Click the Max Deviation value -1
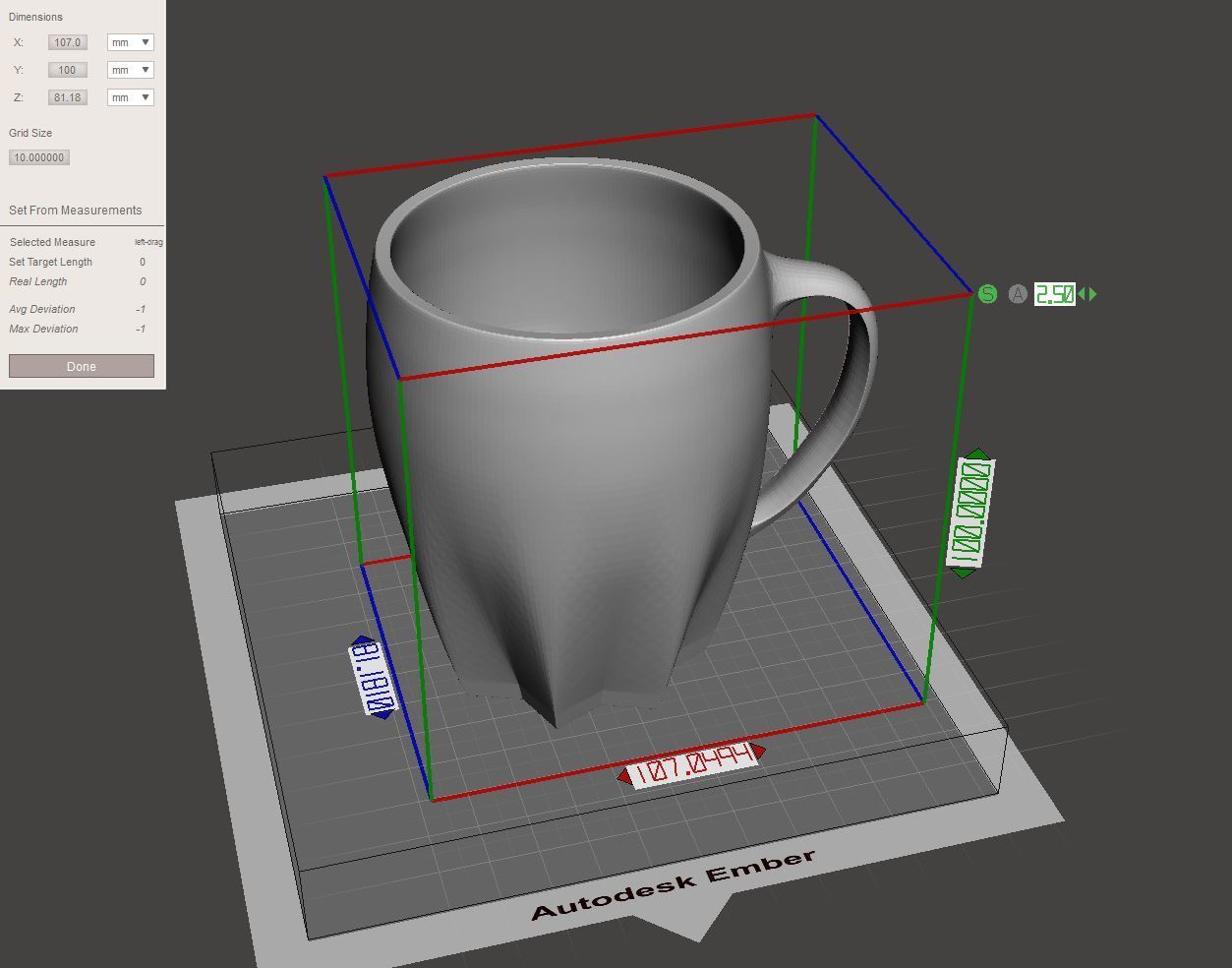1232x968 pixels. point(141,329)
